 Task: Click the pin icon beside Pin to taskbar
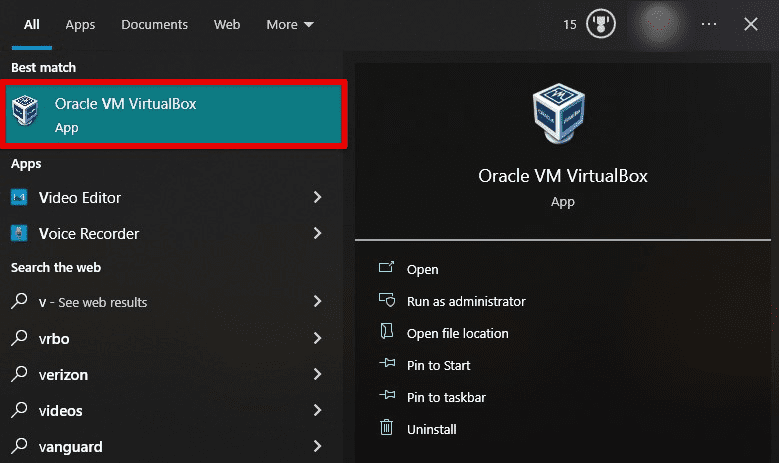[387, 395]
